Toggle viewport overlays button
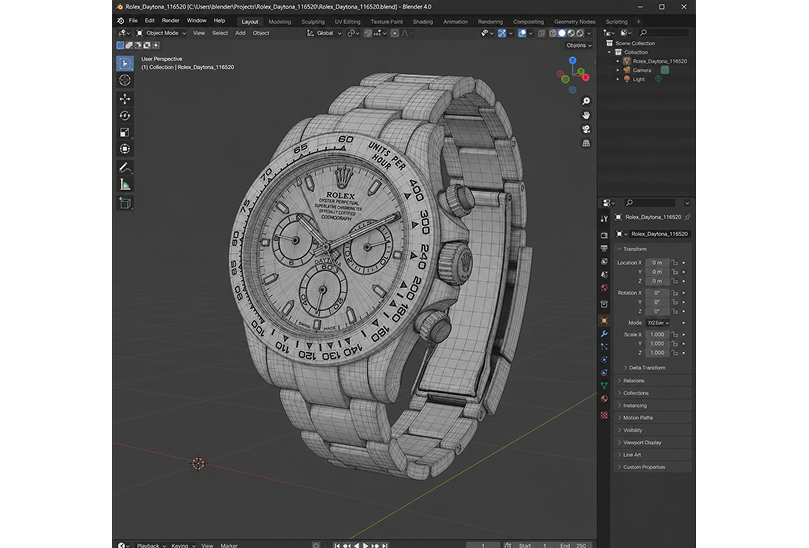 pyautogui.click(x=522, y=33)
